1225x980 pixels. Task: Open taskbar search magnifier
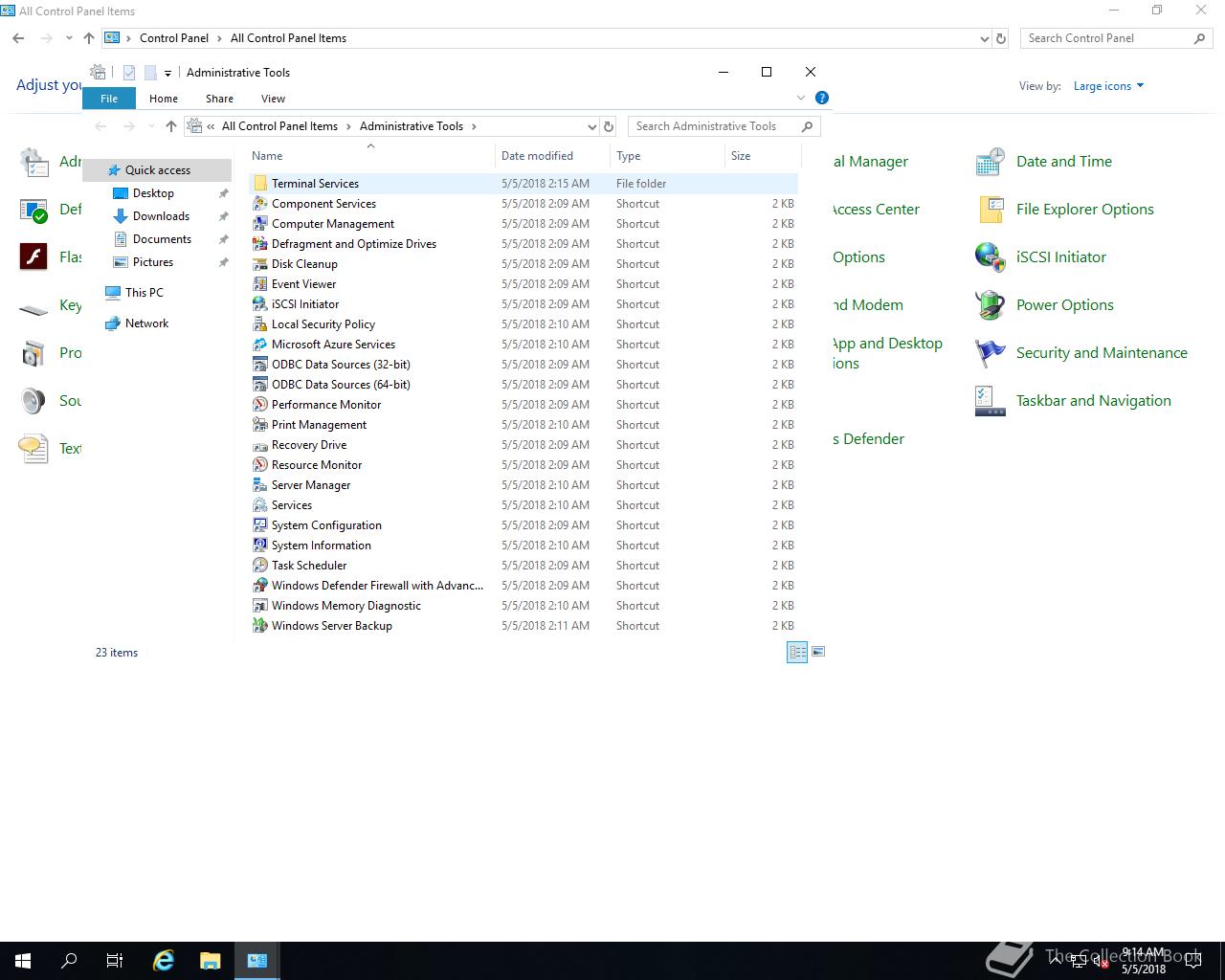pos(69,961)
